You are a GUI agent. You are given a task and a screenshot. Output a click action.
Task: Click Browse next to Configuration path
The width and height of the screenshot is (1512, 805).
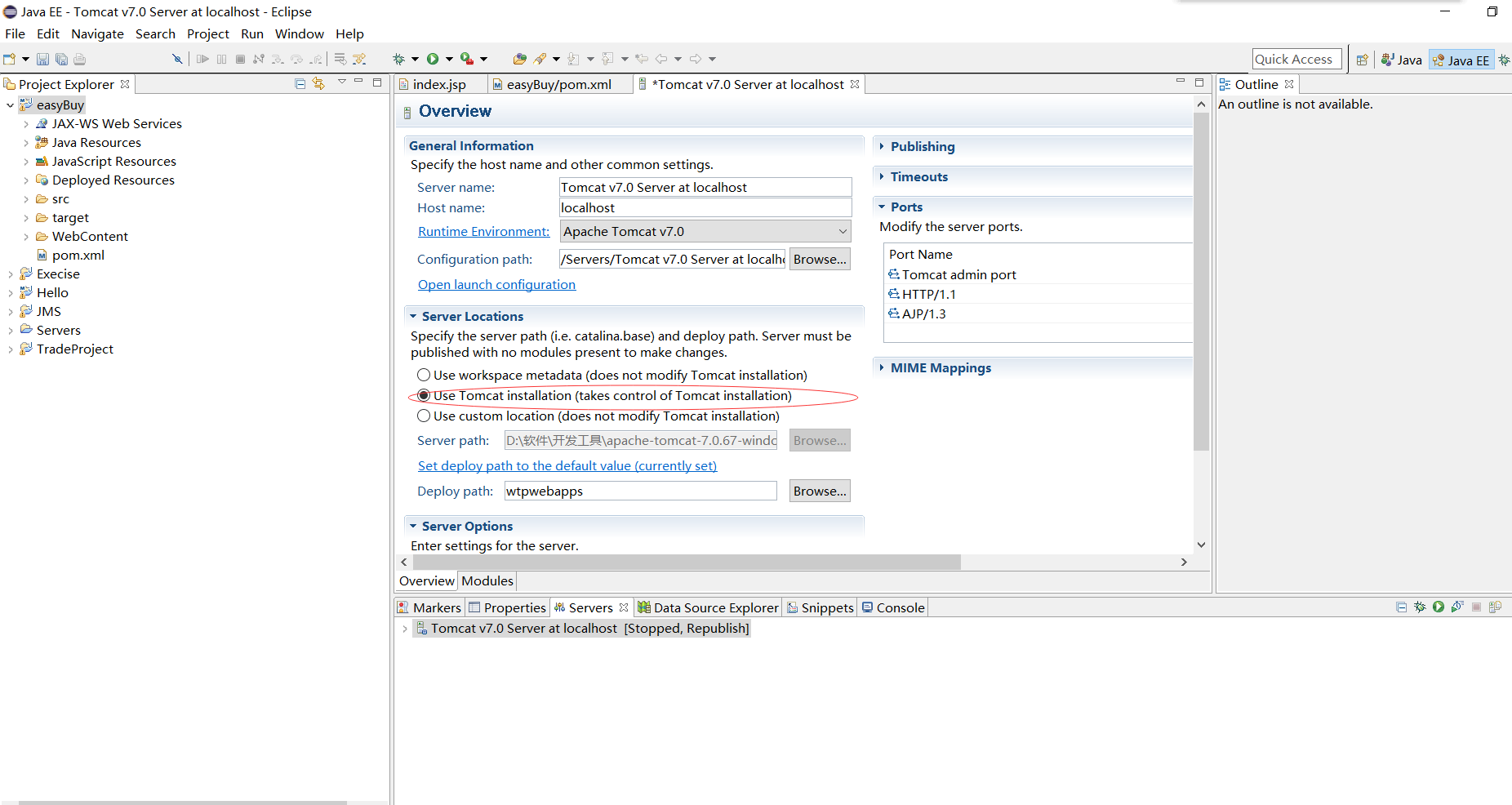[820, 259]
